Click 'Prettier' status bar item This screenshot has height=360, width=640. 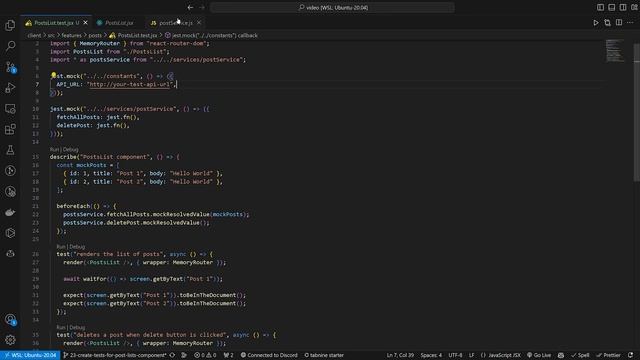(x=609, y=355)
